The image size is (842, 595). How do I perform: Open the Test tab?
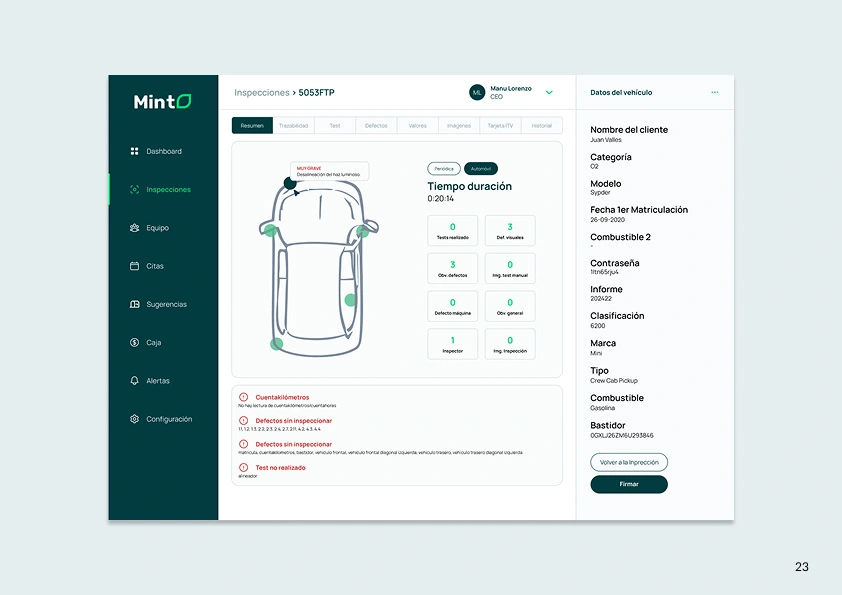335,125
